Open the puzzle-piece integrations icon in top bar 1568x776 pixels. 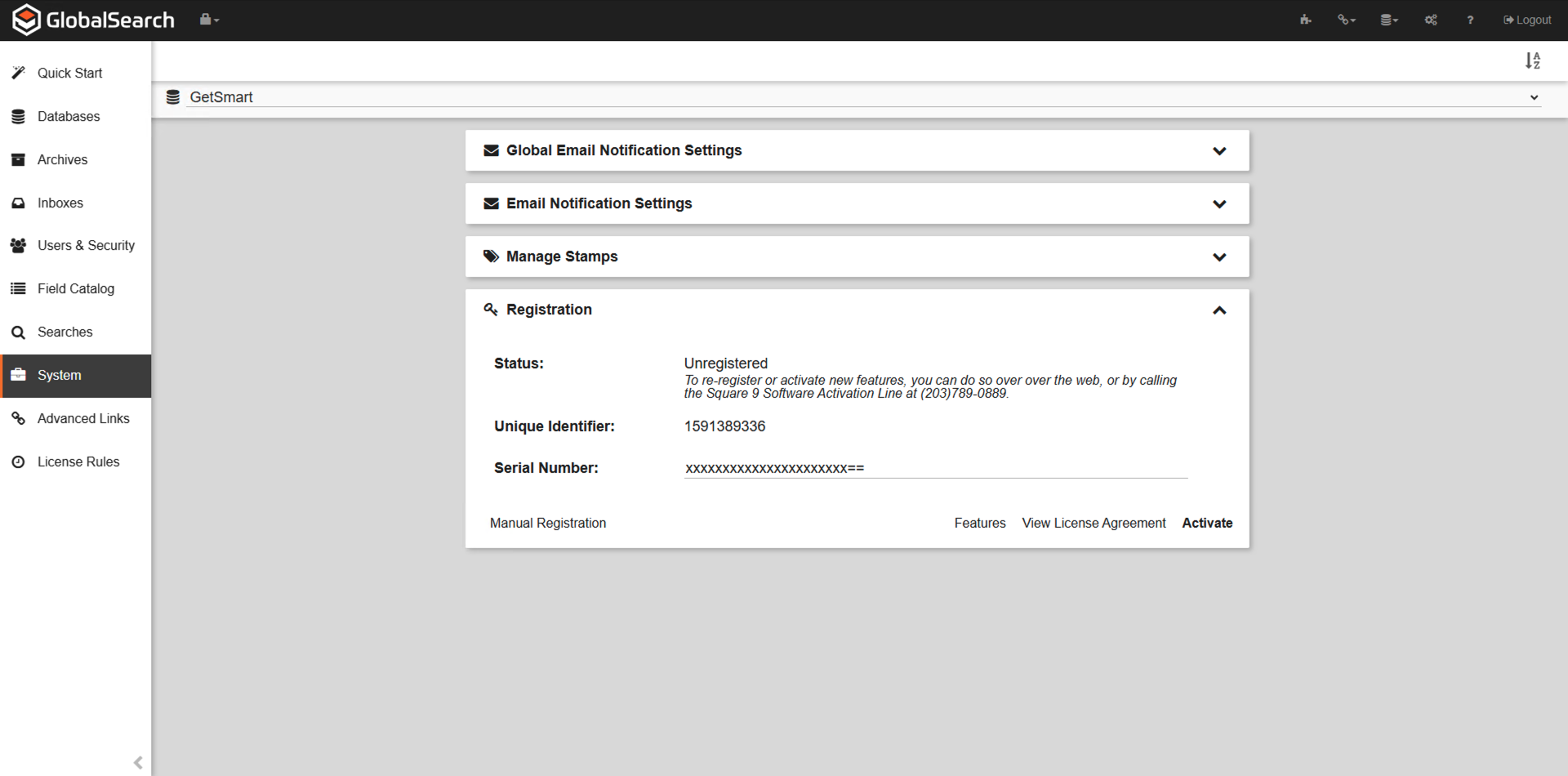pyautogui.click(x=1304, y=19)
